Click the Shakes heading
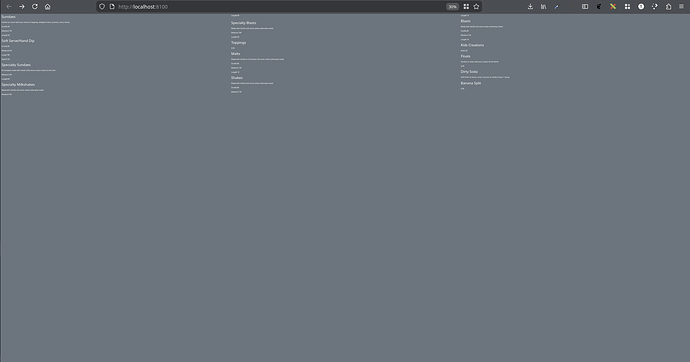 (237, 78)
